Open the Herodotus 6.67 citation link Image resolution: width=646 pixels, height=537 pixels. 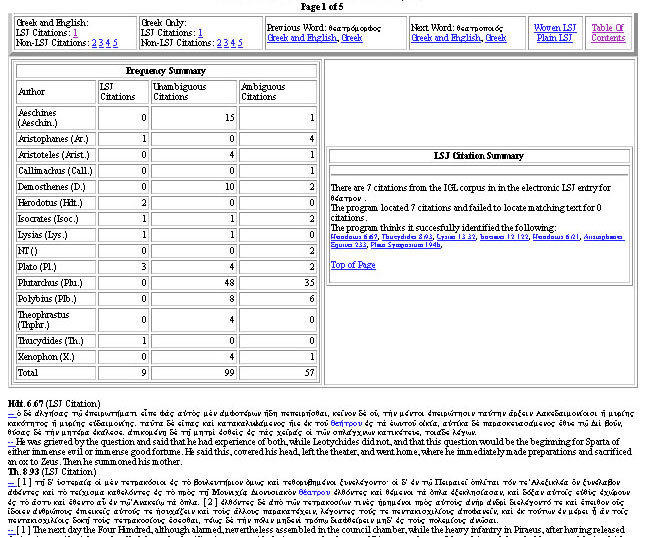tap(354, 237)
